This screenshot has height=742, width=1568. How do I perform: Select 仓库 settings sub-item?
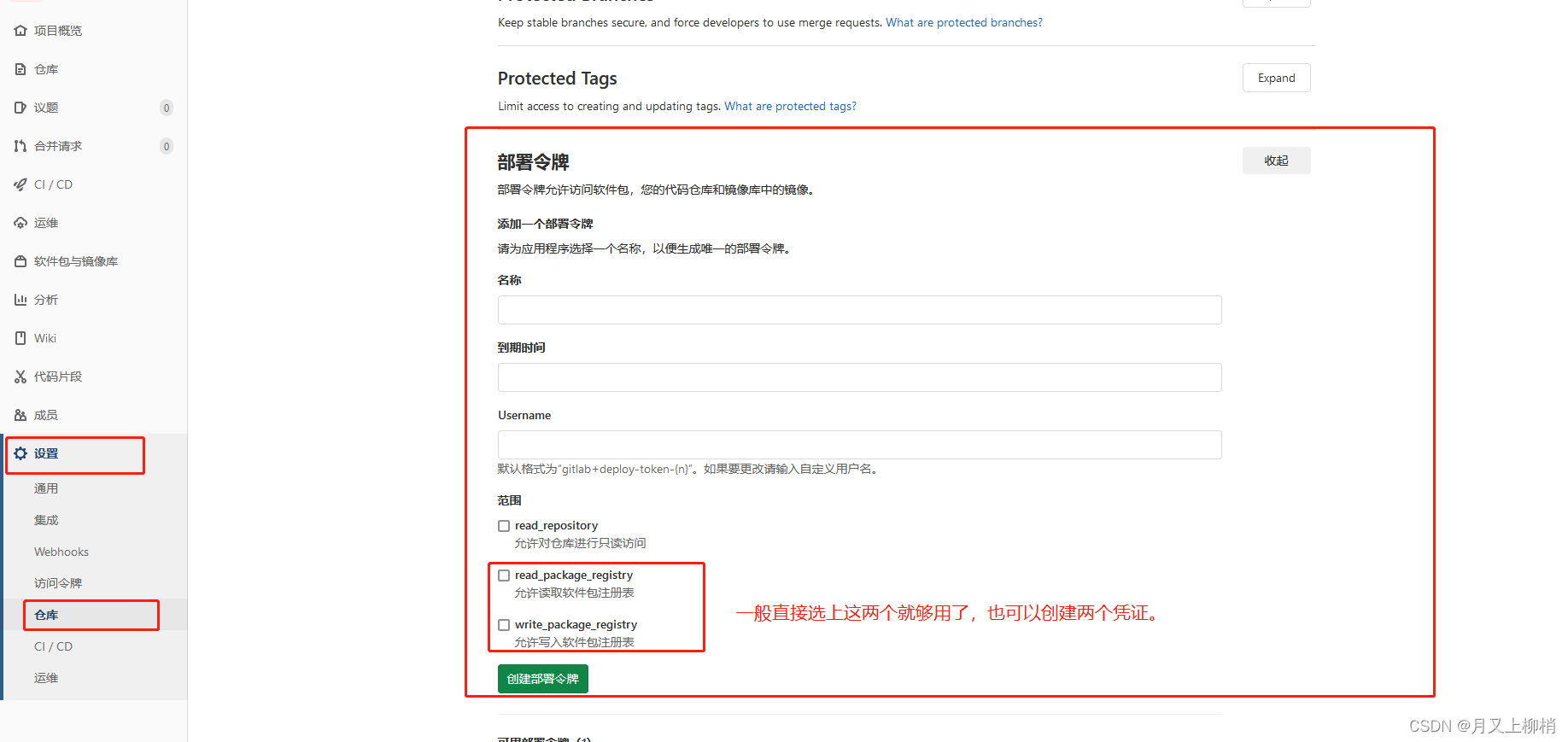click(x=46, y=615)
